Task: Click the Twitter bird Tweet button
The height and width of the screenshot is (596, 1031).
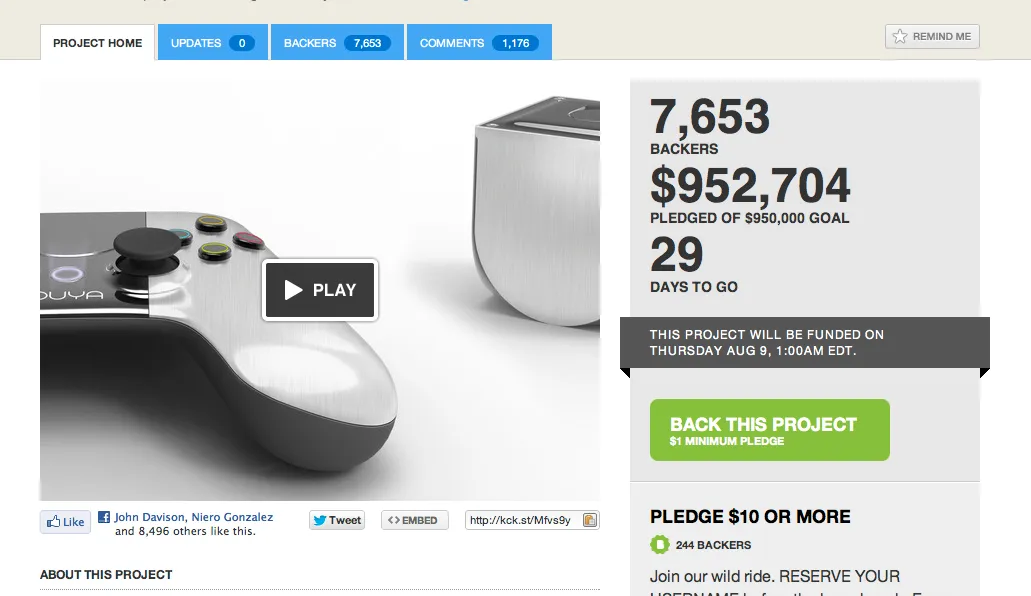Action: [337, 520]
